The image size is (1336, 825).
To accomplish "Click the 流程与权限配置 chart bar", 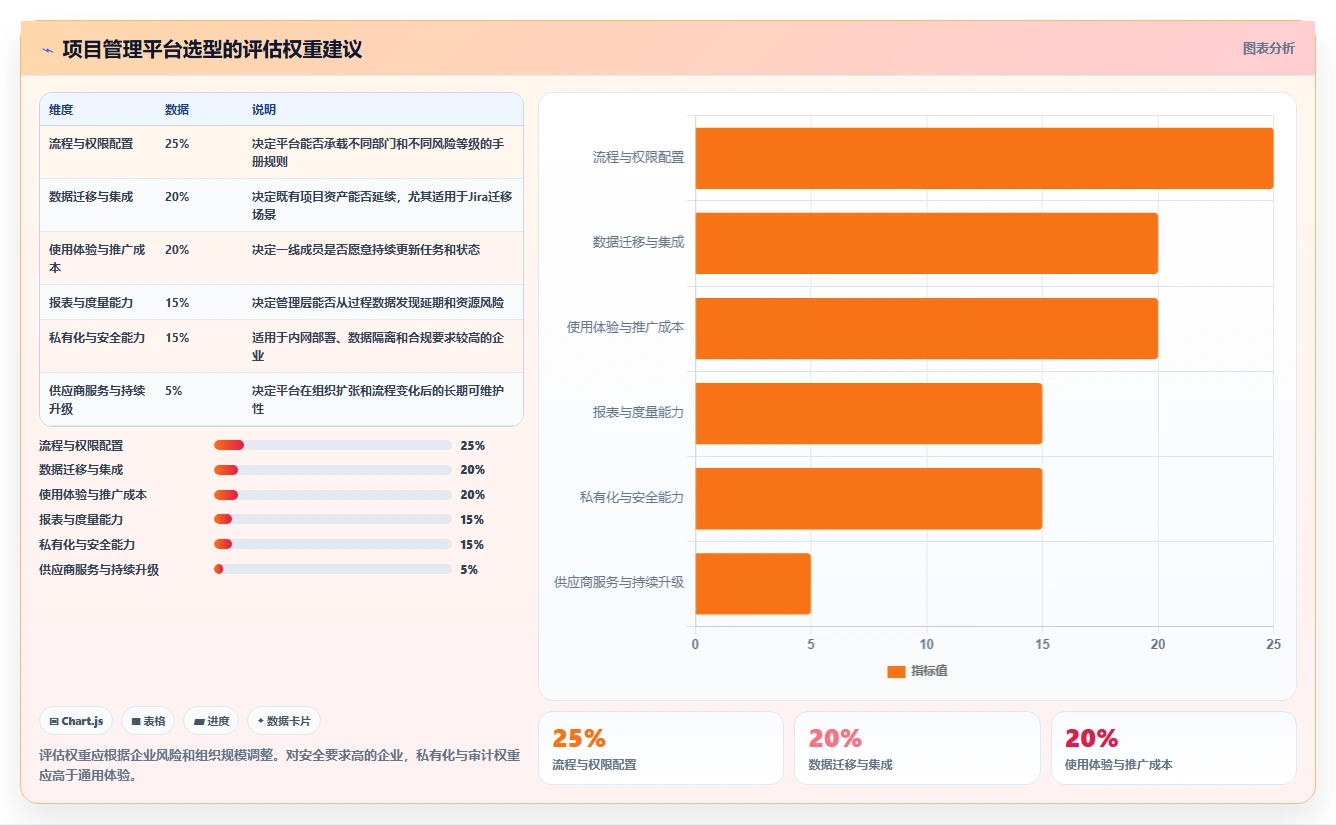I will click(x=984, y=158).
